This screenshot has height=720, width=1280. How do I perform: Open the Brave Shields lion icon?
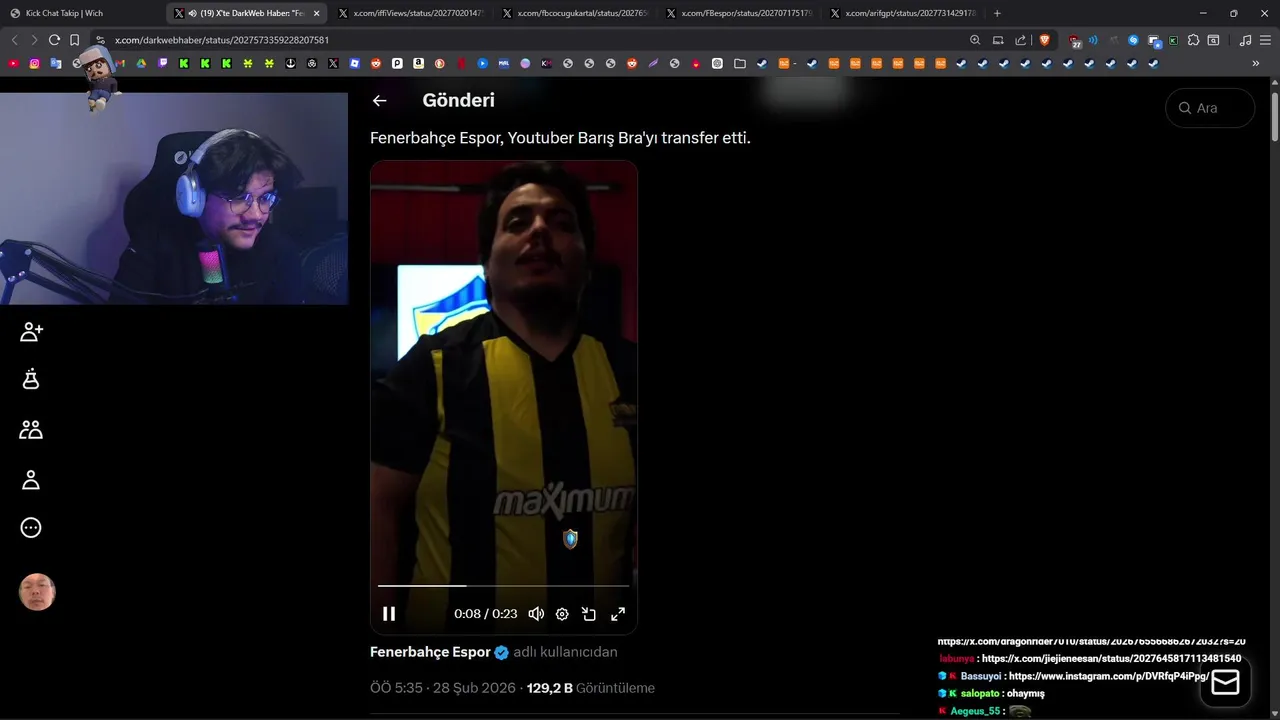(1045, 40)
